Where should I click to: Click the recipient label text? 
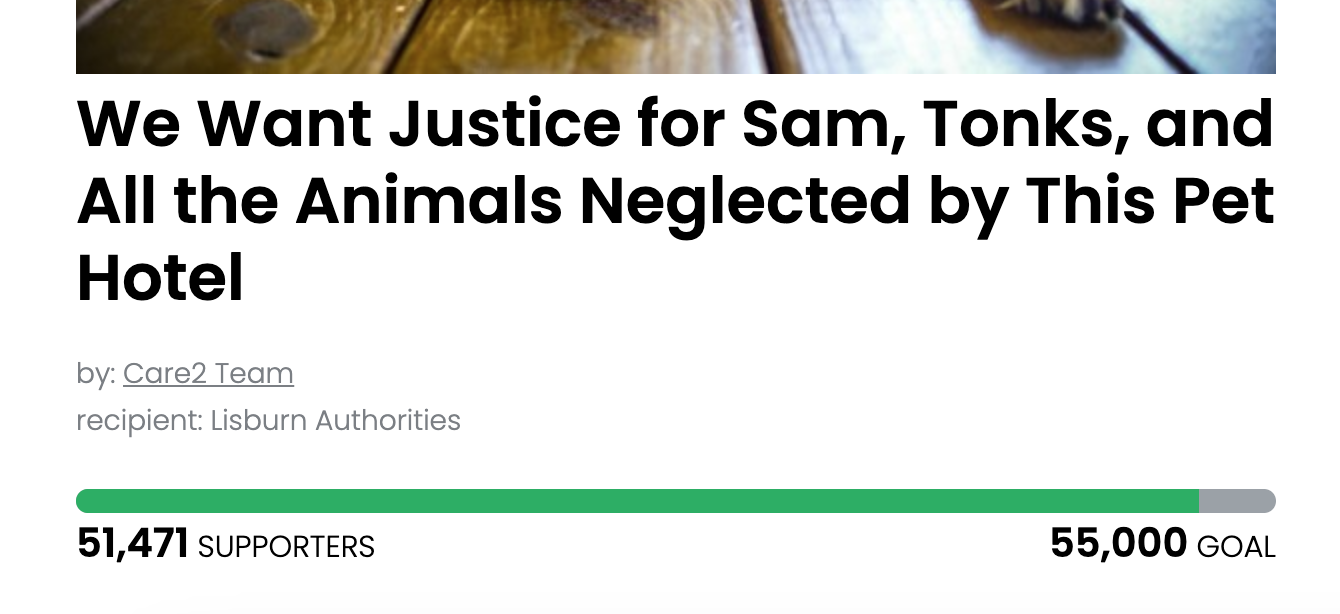pyautogui.click(x=140, y=421)
